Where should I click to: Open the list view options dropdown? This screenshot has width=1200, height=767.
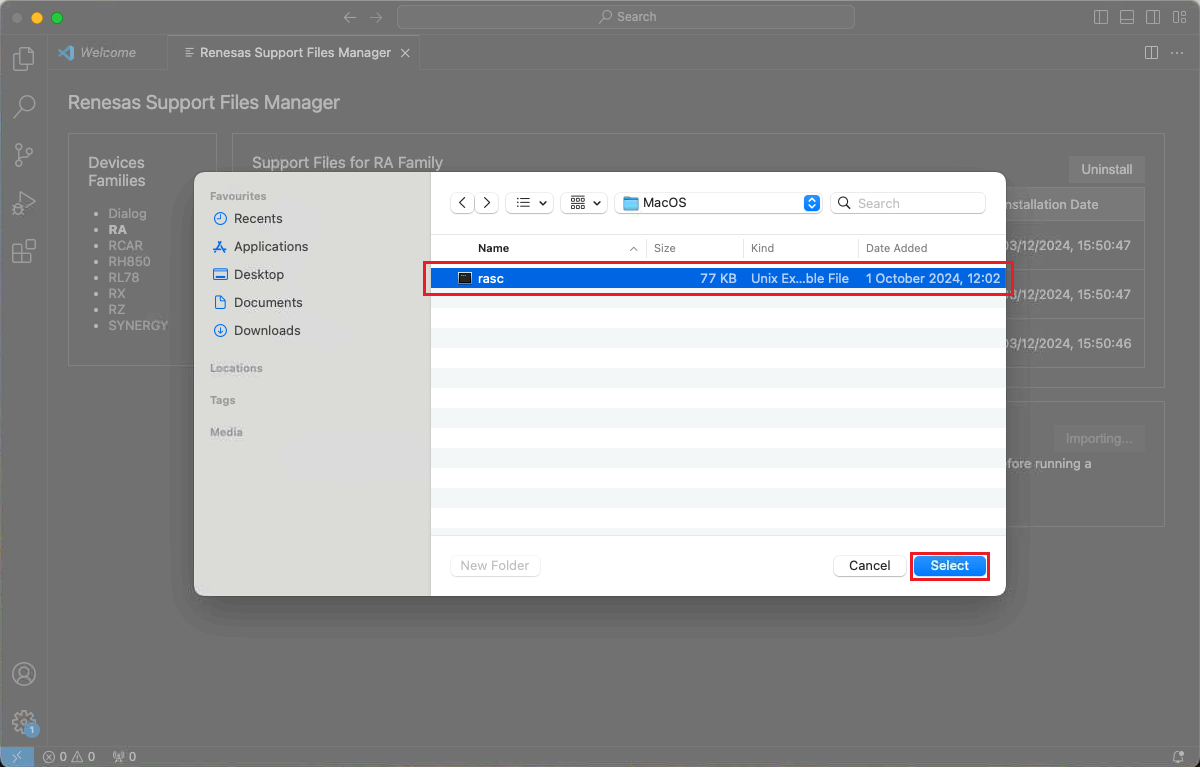pyautogui.click(x=529, y=203)
